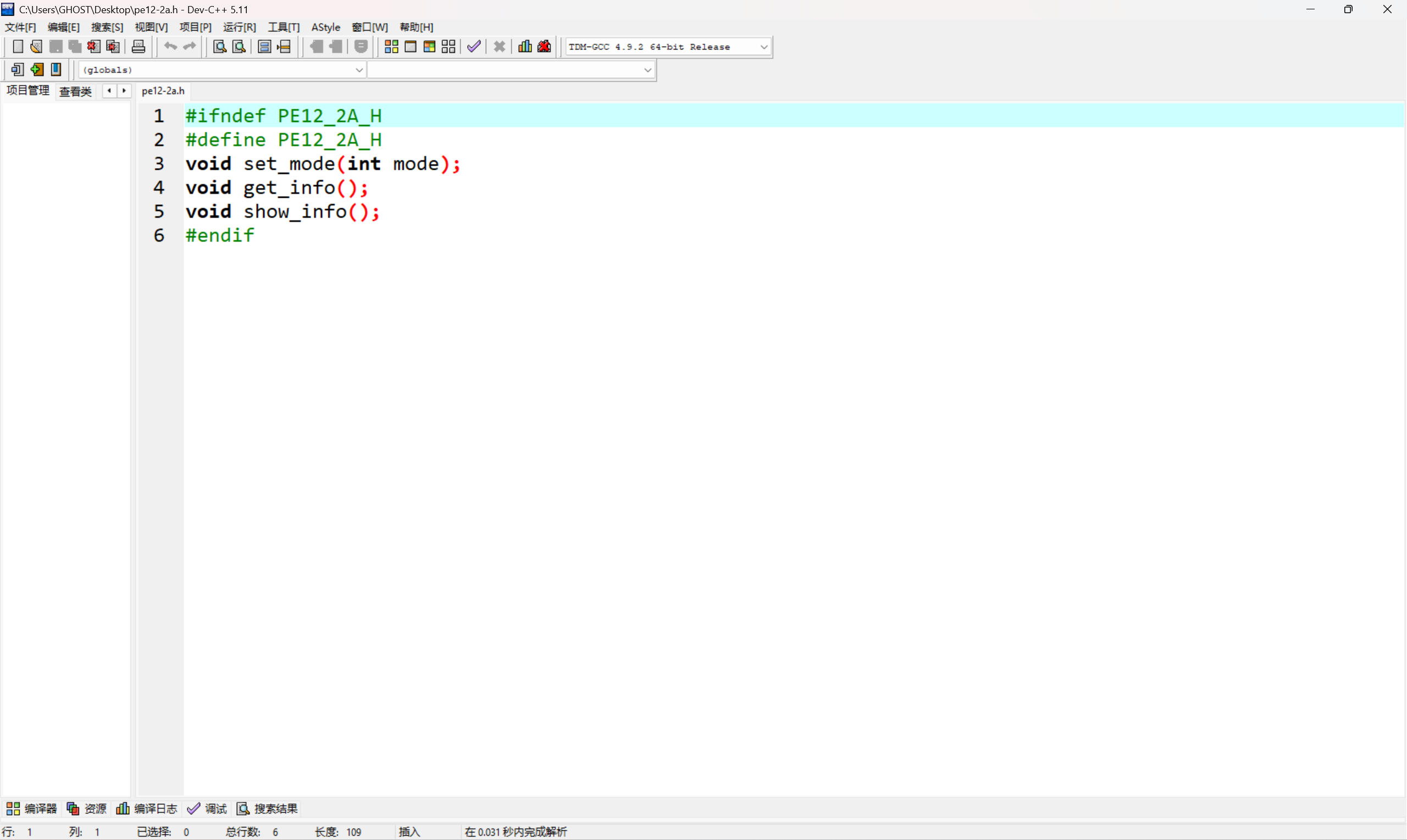This screenshot has width=1407, height=840.
Task: Open the compiler selection dropdown
Action: tap(764, 46)
